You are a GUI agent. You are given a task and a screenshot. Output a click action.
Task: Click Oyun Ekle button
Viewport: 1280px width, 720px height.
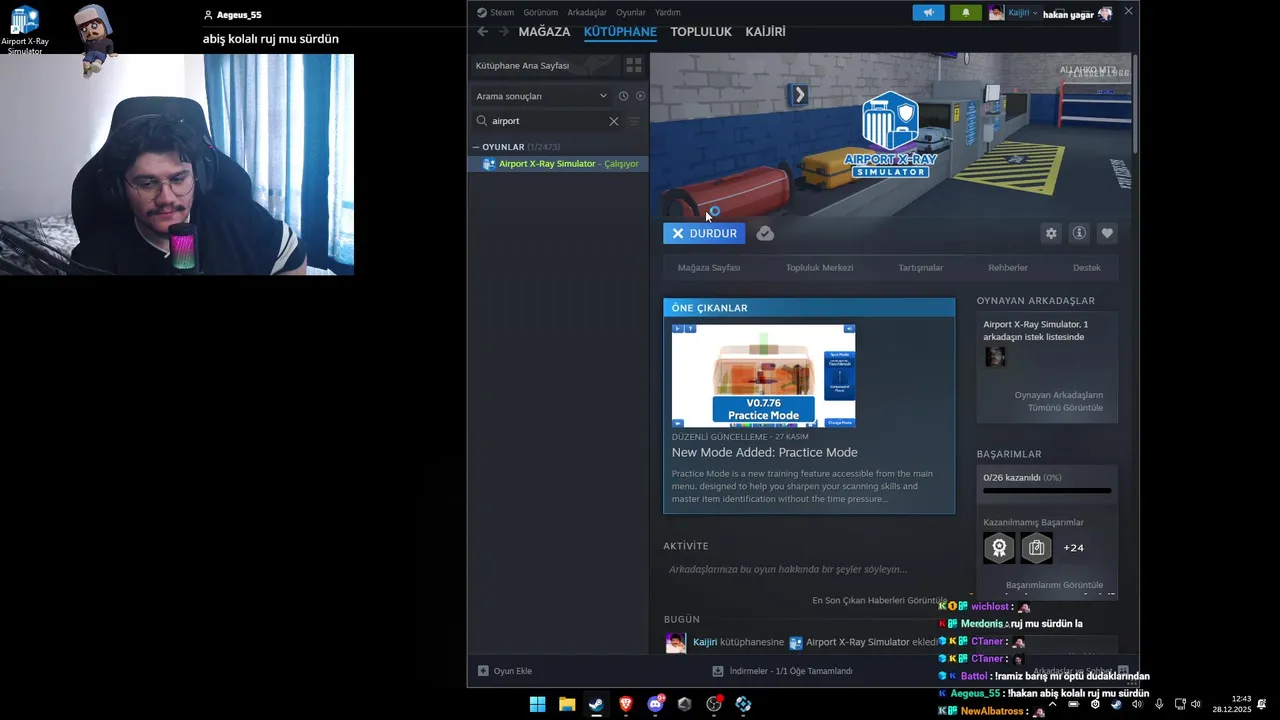click(x=505, y=671)
